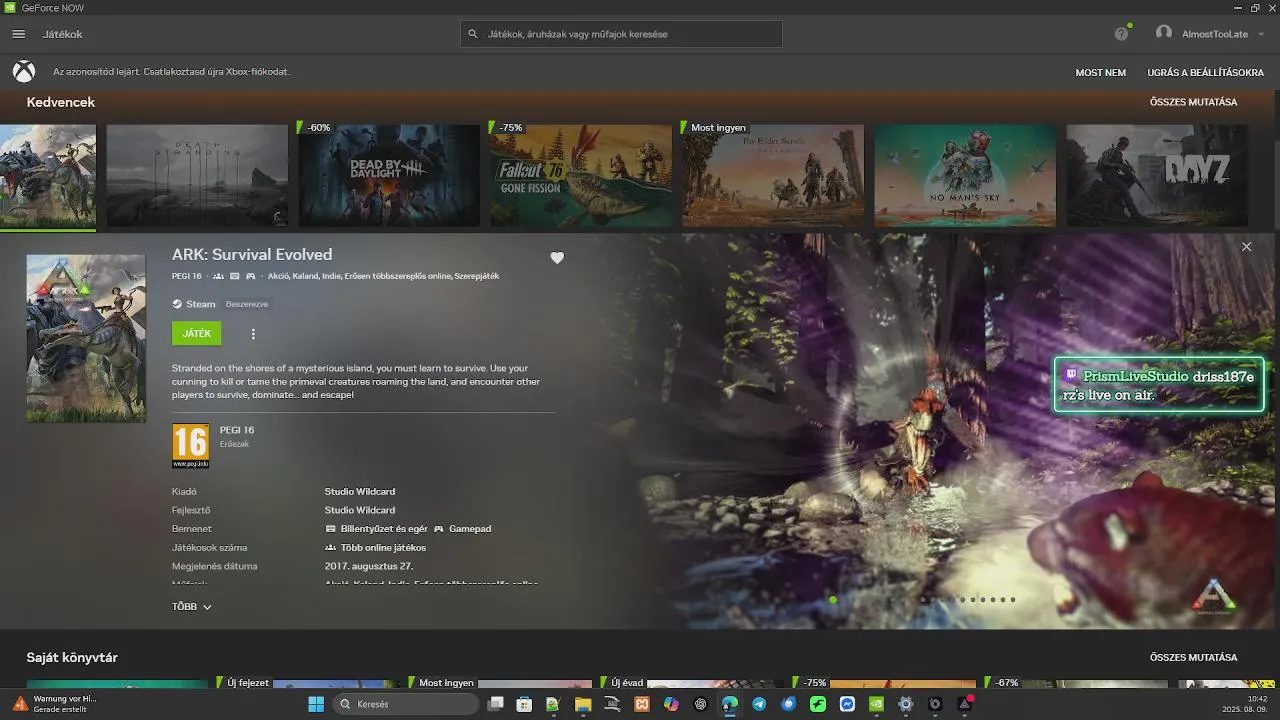The image size is (1280, 720).
Task: Show all library items ÖSSZES MUTATÁSA
Action: pos(1193,658)
